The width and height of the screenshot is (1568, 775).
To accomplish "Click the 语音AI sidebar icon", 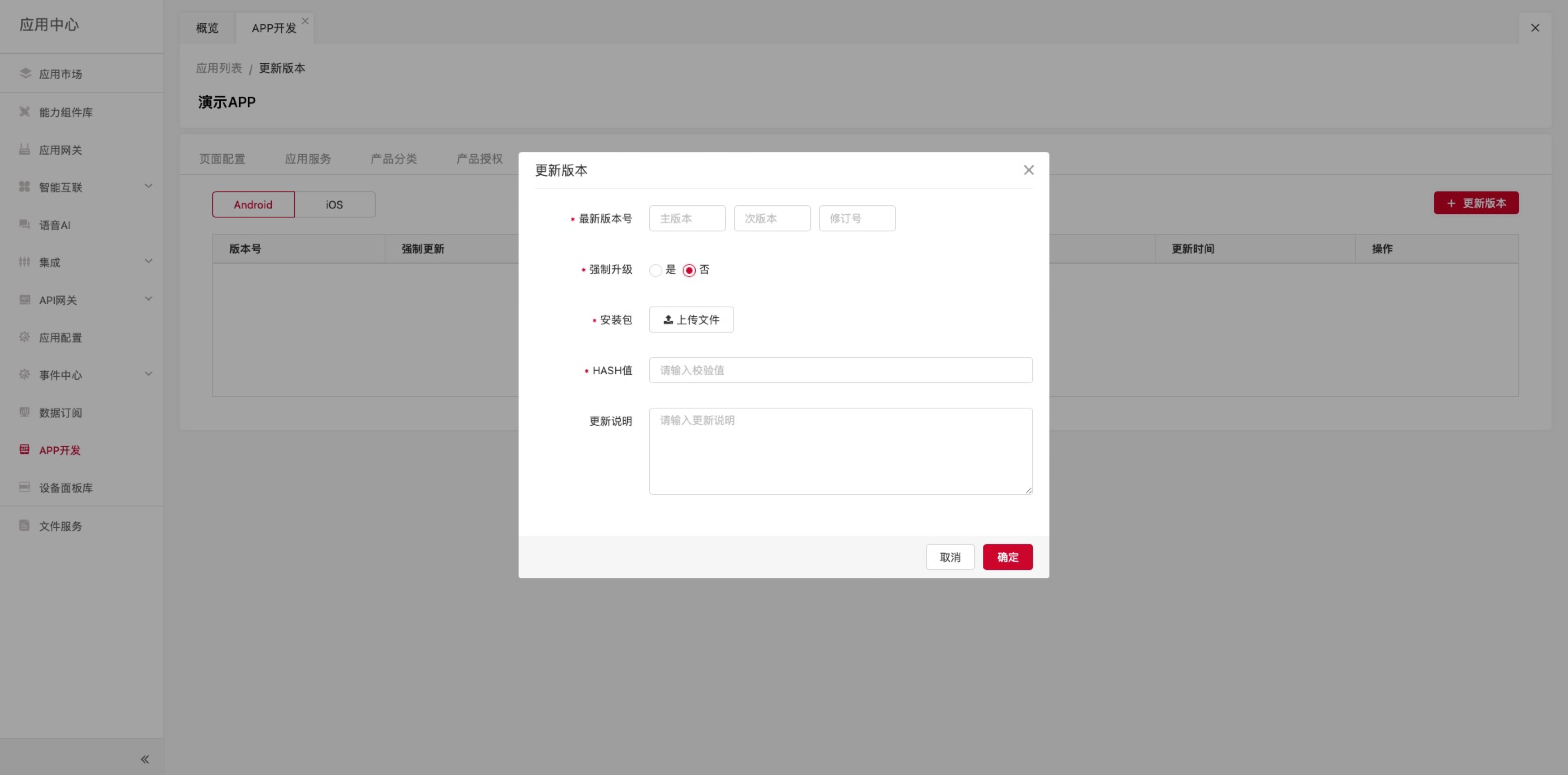I will point(24,224).
